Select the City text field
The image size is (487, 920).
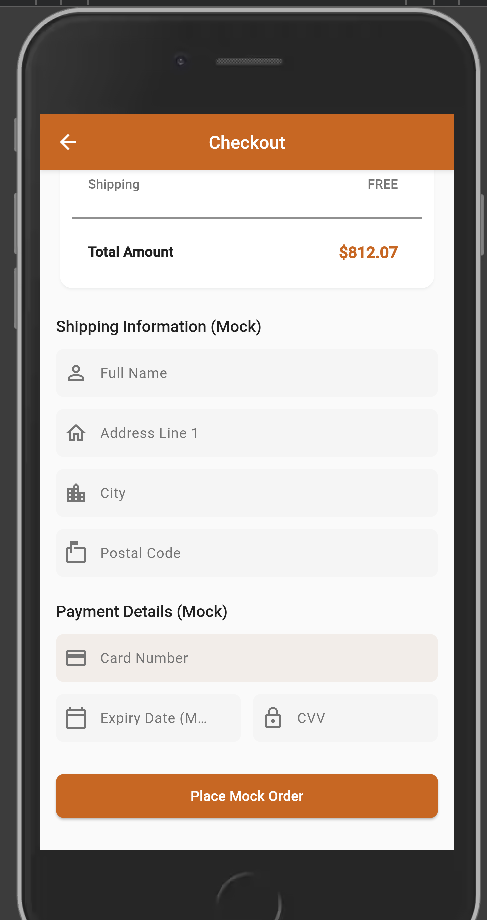pyautogui.click(x=247, y=493)
